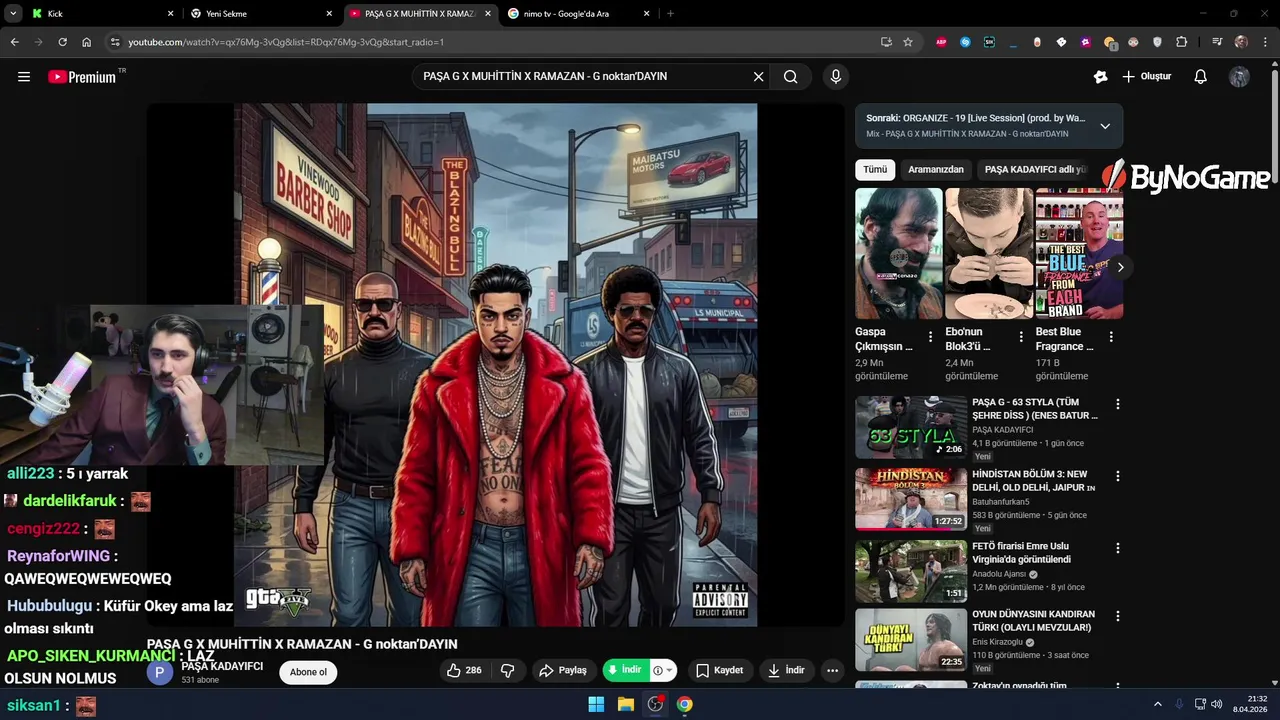The image size is (1280, 720).
Task: Open Chrome three-dot menu
Action: pyautogui.click(x=1265, y=42)
